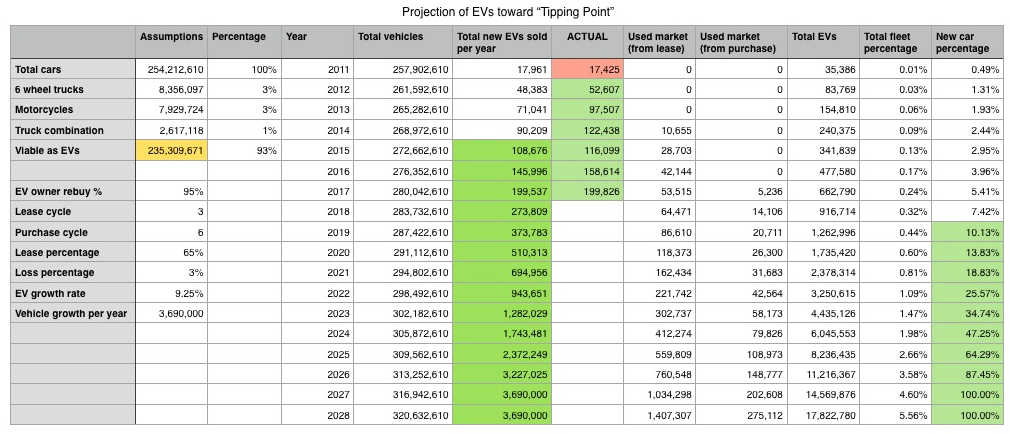This screenshot has height=434, width=1010.
Task: Select the 'Assumptions' column header
Action: pyautogui.click(x=172, y=37)
